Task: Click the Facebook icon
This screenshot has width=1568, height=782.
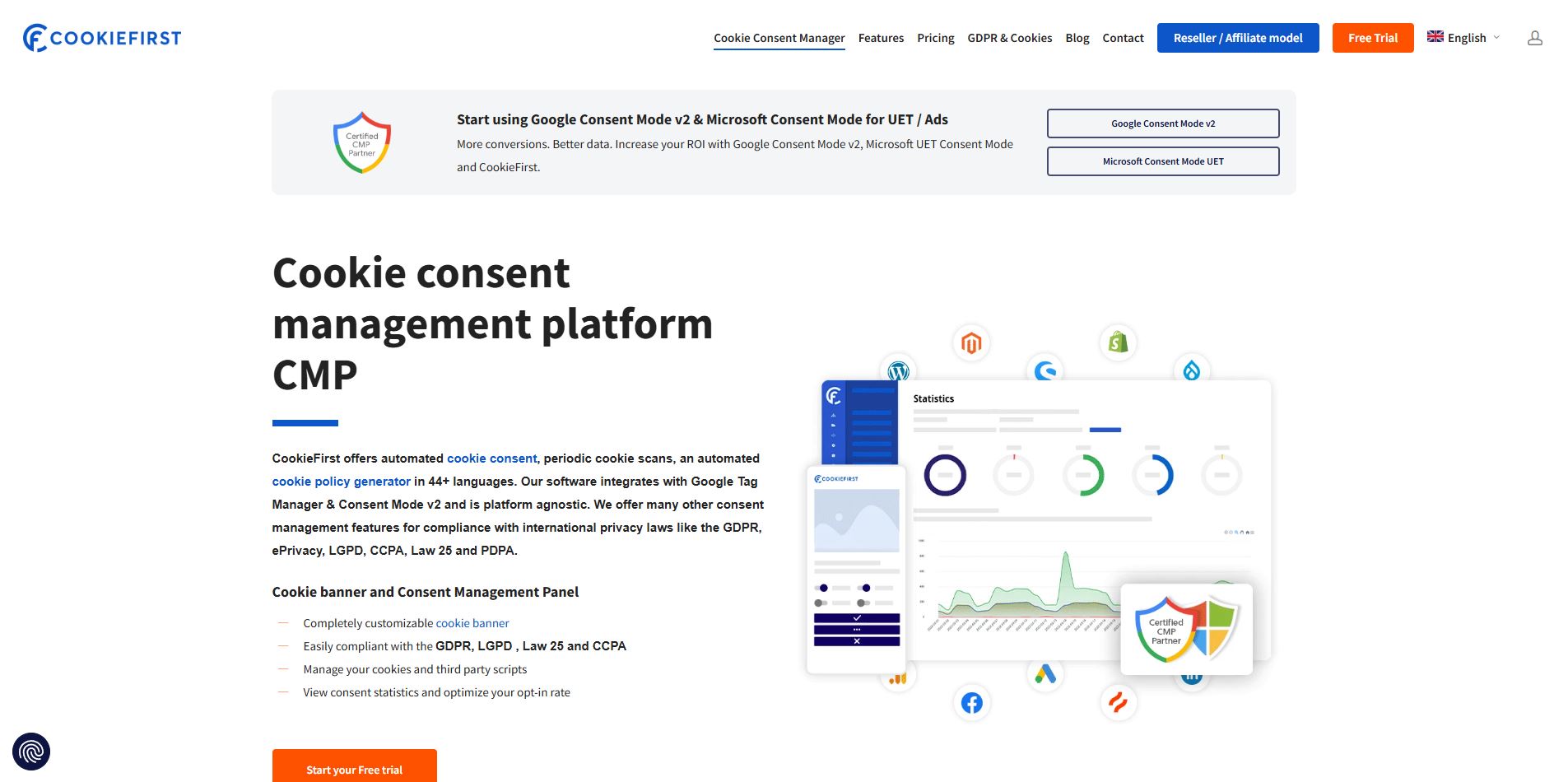Action: pyautogui.click(x=971, y=703)
